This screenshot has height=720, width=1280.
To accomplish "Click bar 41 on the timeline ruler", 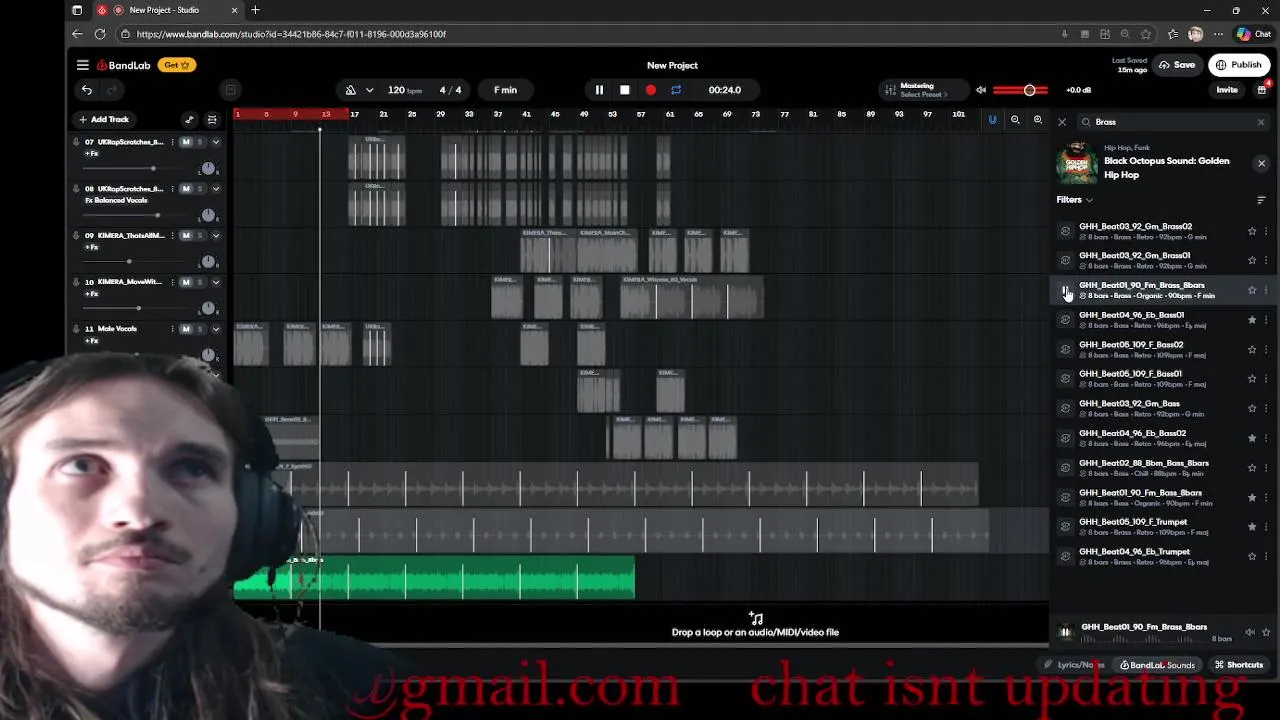I will 526,114.
